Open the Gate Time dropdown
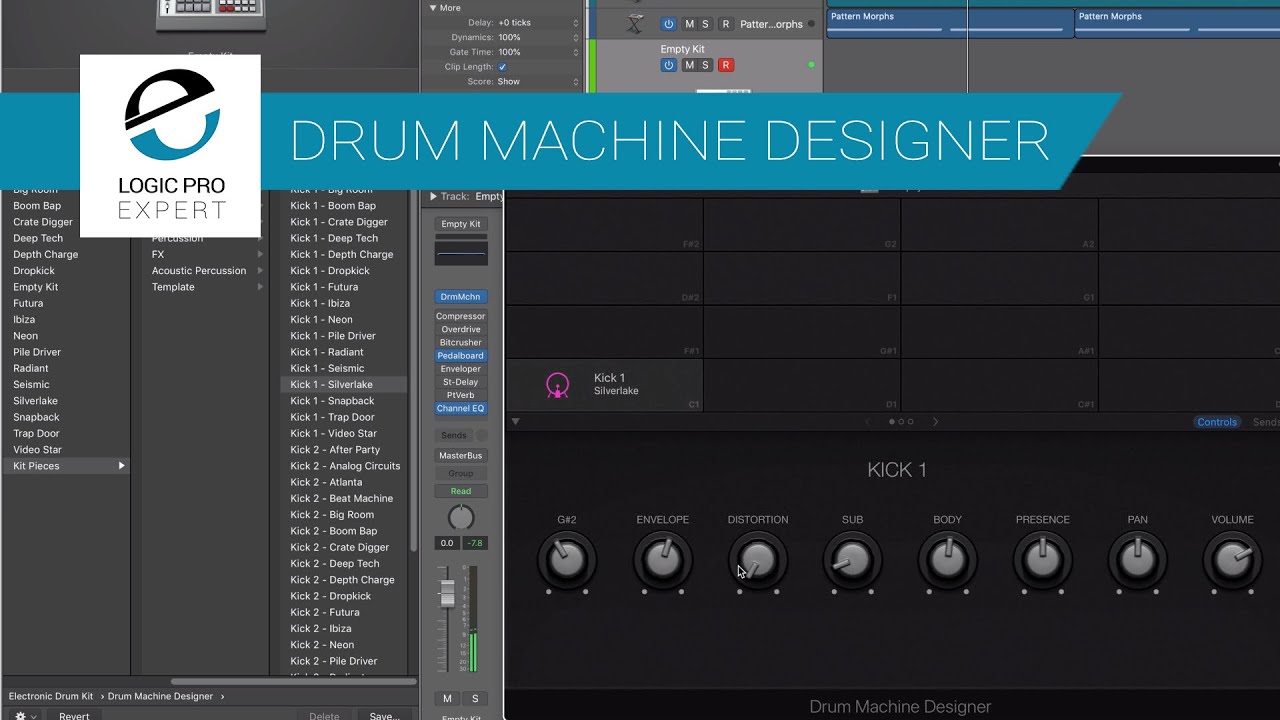The width and height of the screenshot is (1280, 720). pos(575,52)
